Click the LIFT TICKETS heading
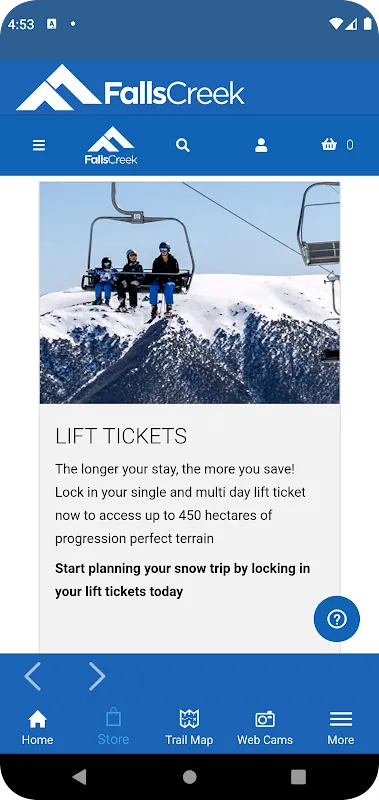The height and width of the screenshot is (800, 379). point(121,436)
